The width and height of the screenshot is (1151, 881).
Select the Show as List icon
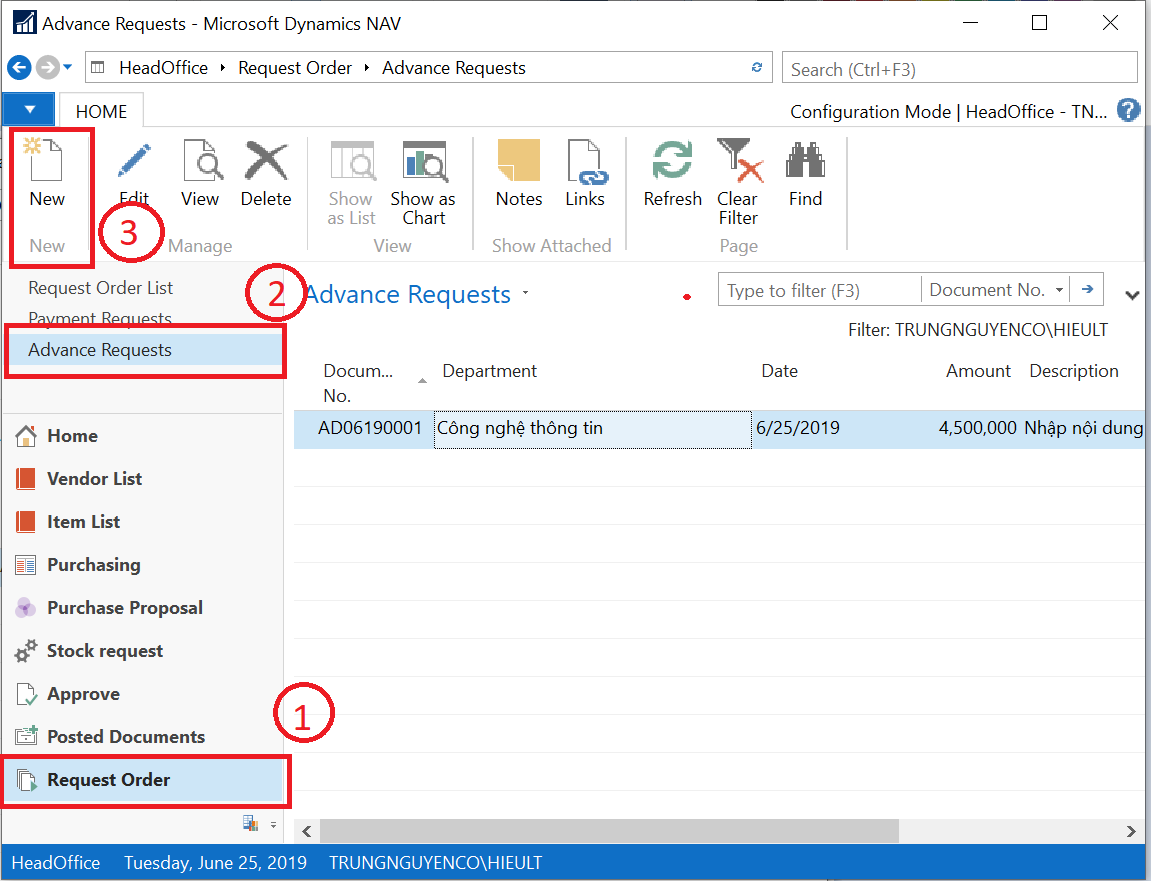coord(352,160)
